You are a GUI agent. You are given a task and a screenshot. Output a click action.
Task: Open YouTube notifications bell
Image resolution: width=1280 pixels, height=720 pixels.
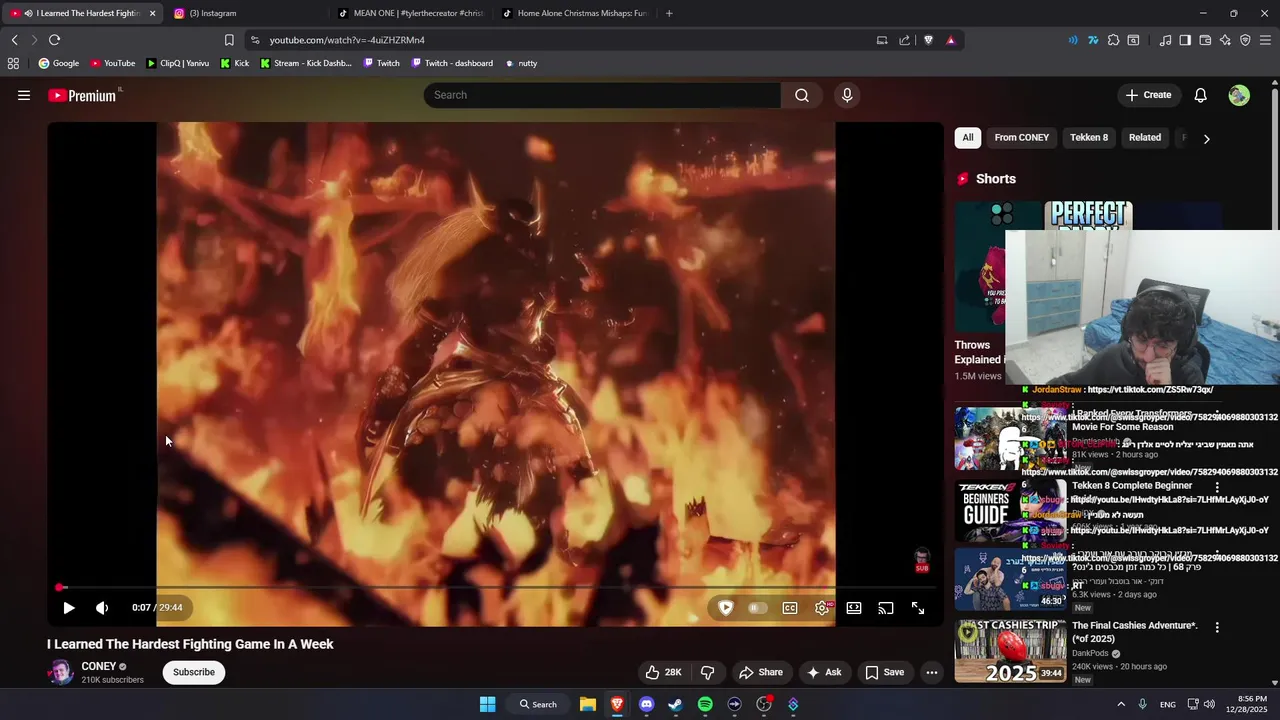(x=1201, y=95)
